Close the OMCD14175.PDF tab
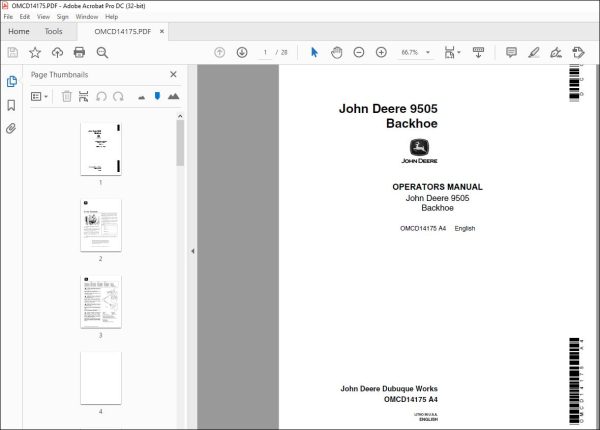600x430 pixels. pyautogui.click(x=162, y=31)
